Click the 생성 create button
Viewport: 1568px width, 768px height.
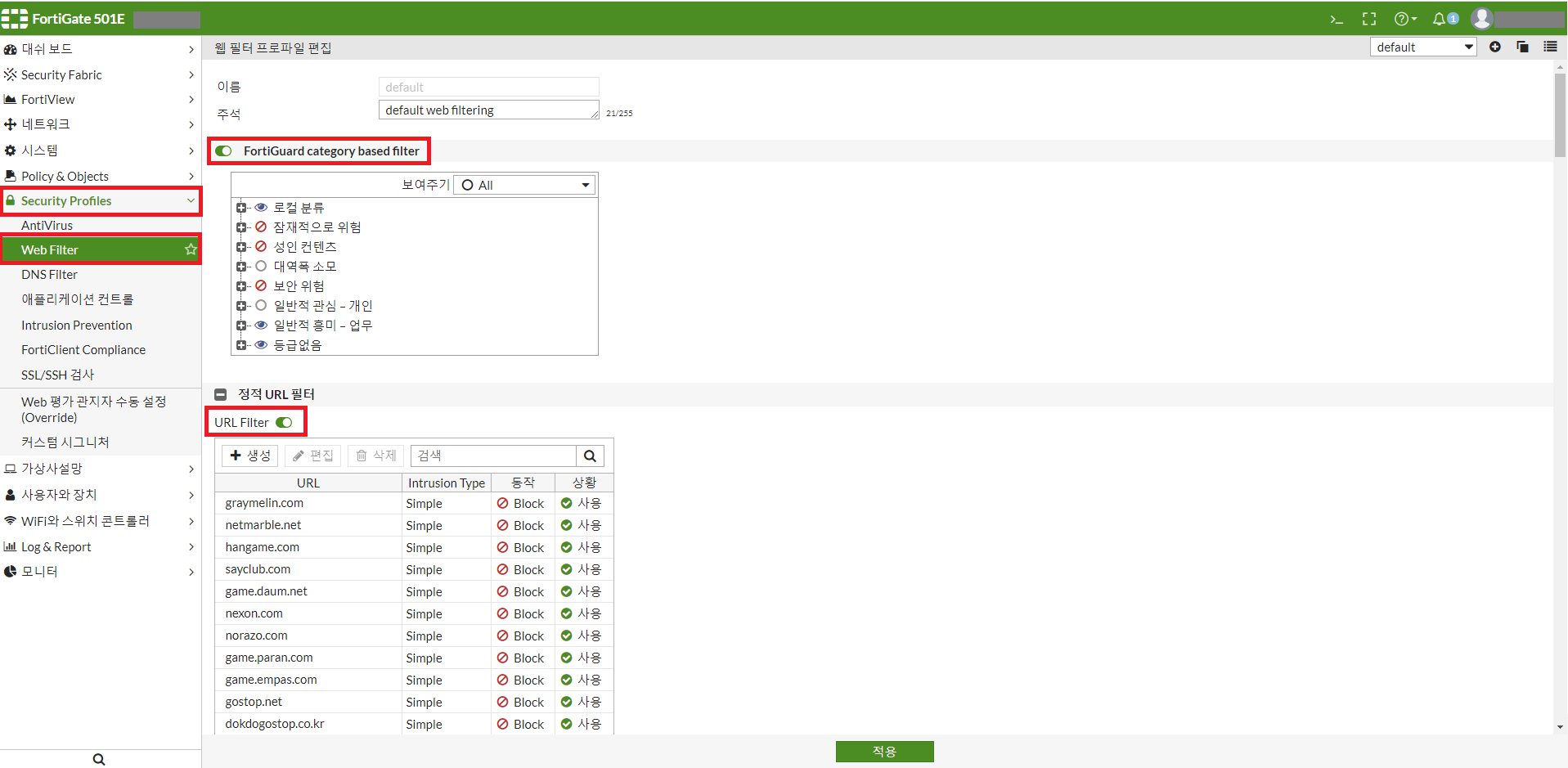coord(250,456)
